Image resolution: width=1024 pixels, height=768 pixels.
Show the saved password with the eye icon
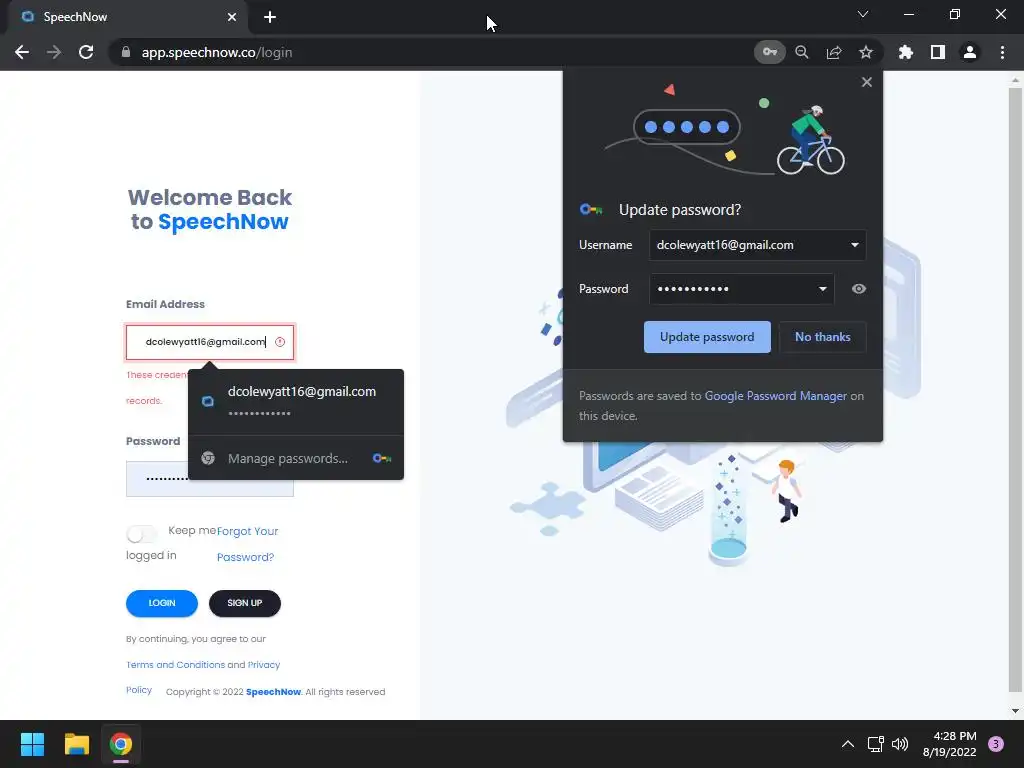pyautogui.click(x=859, y=289)
